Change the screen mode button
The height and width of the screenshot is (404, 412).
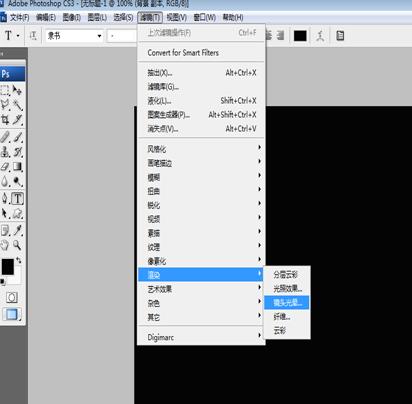12,314
